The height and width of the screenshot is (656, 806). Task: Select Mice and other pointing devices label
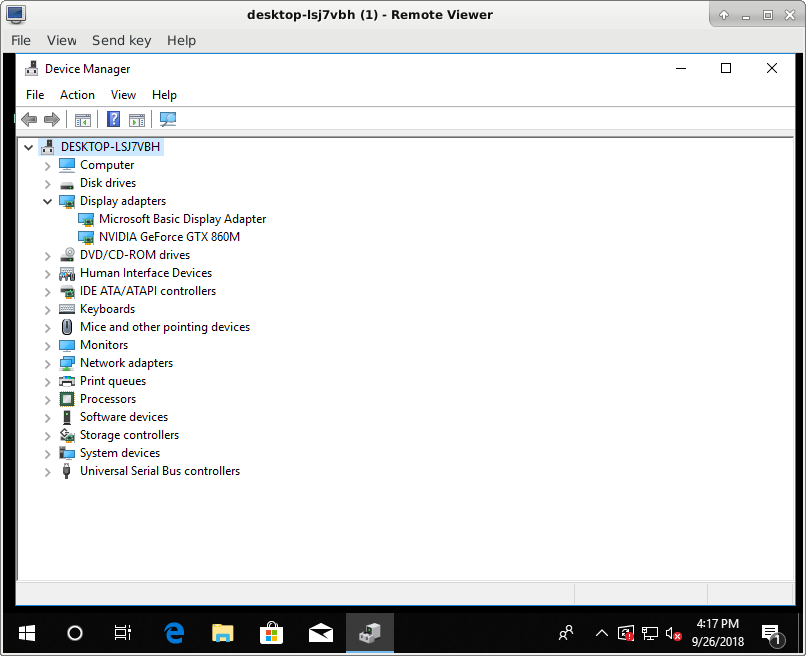tap(165, 327)
